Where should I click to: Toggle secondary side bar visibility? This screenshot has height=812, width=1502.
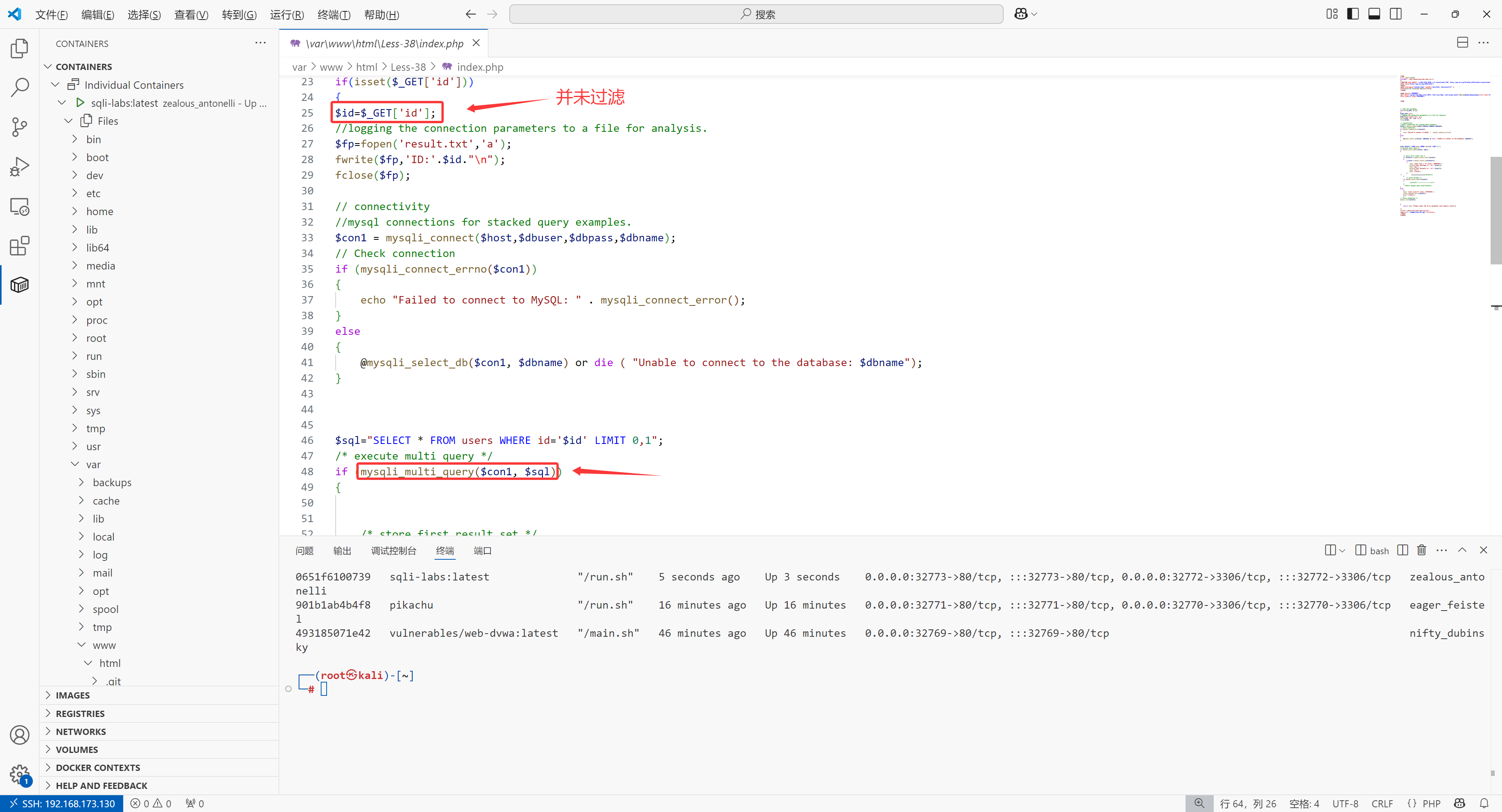tap(1396, 14)
